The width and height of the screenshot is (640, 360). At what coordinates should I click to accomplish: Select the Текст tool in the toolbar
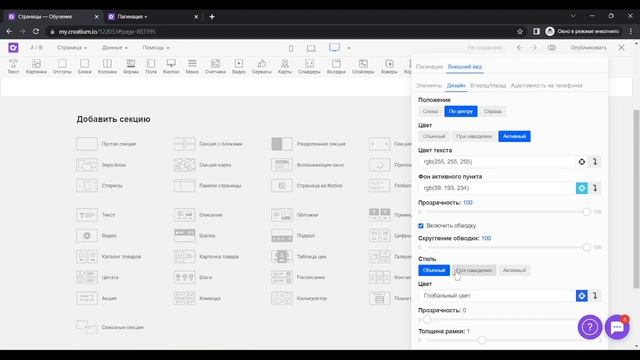(x=13, y=66)
